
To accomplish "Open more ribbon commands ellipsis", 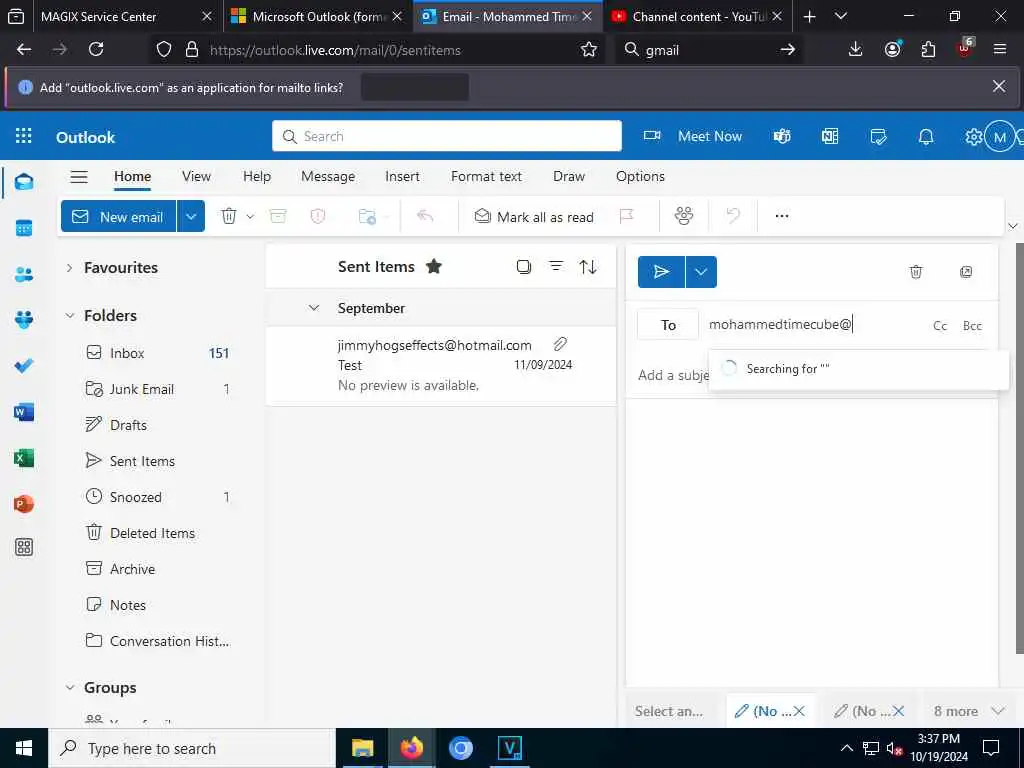I will pos(782,216).
